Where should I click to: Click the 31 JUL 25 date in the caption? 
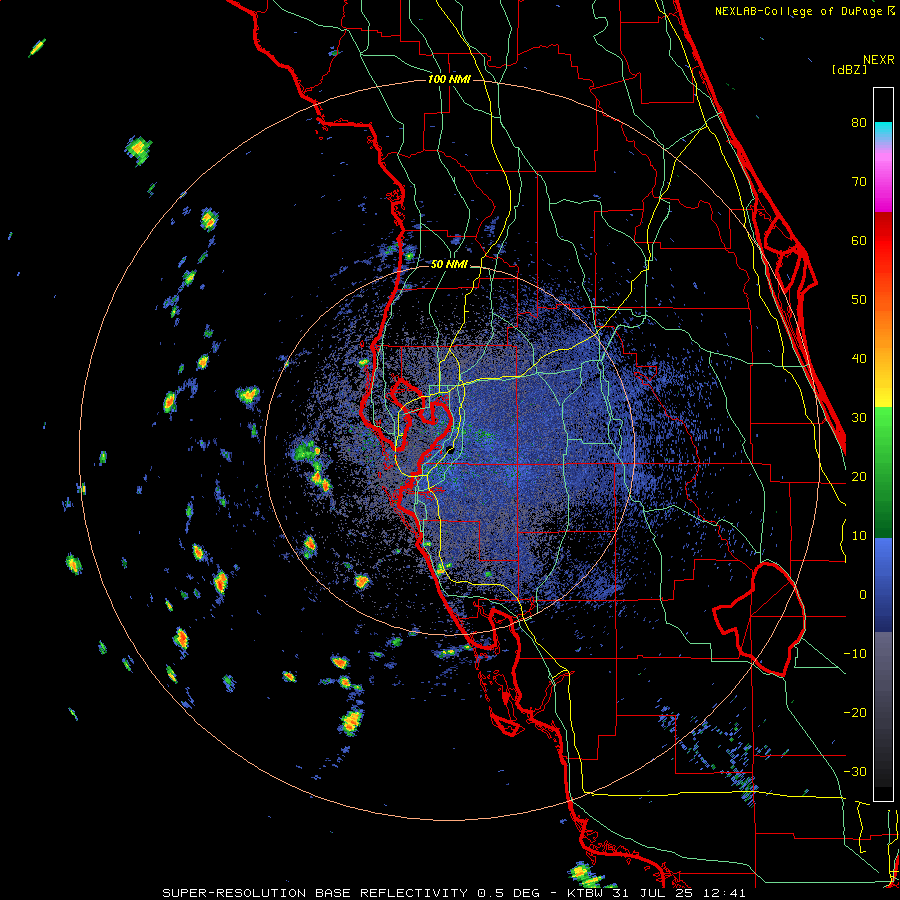point(653,893)
